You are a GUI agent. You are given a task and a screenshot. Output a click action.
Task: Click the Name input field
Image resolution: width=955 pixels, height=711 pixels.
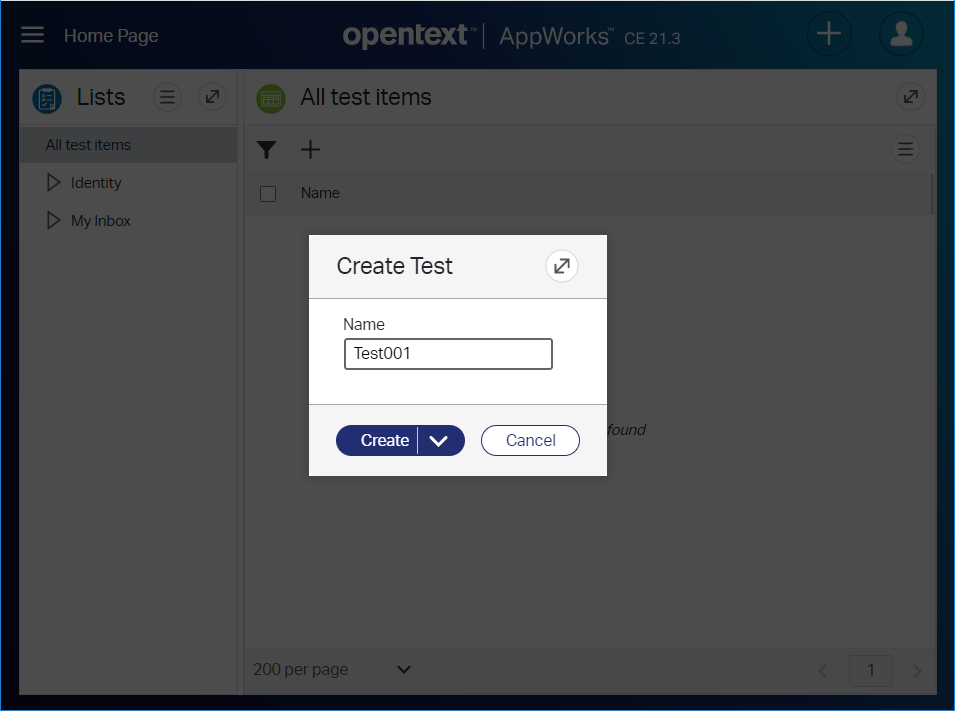[448, 354]
